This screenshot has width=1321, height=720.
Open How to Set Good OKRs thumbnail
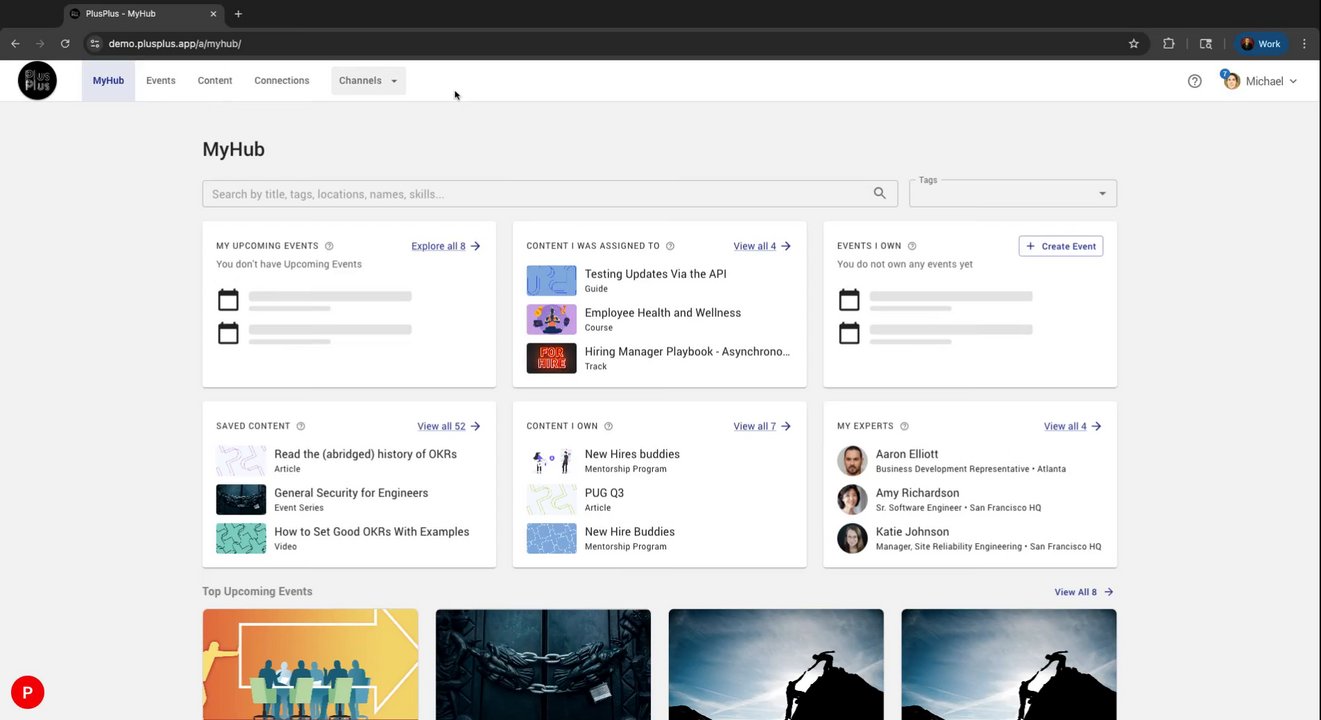(x=241, y=538)
